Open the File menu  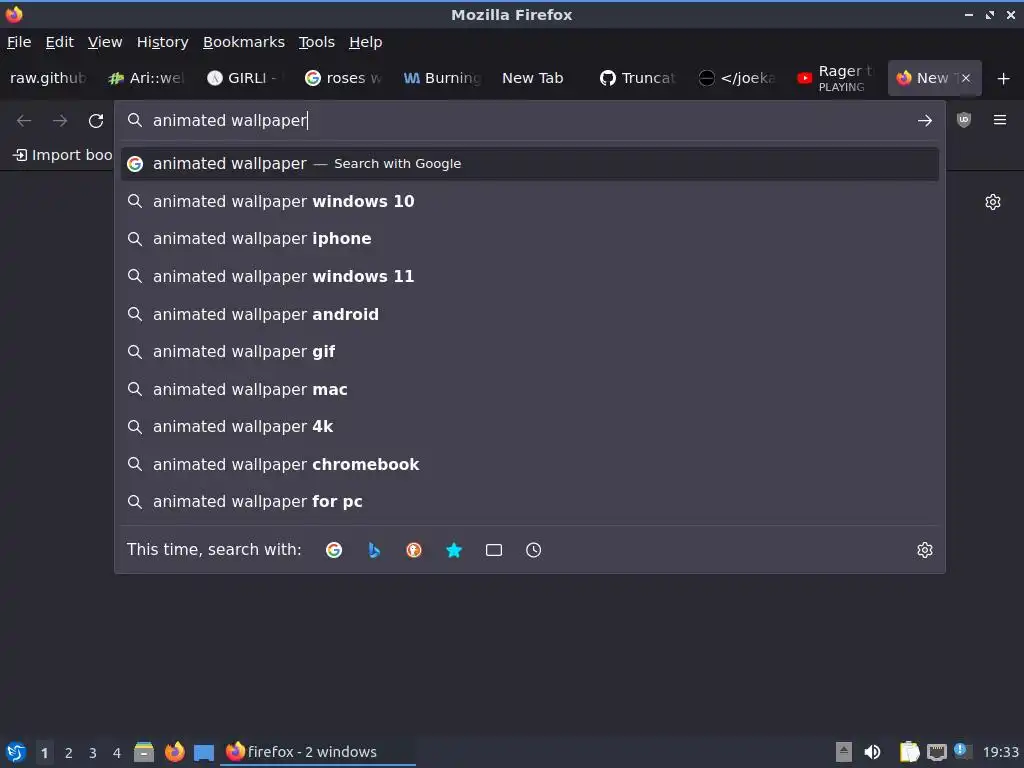[19, 42]
